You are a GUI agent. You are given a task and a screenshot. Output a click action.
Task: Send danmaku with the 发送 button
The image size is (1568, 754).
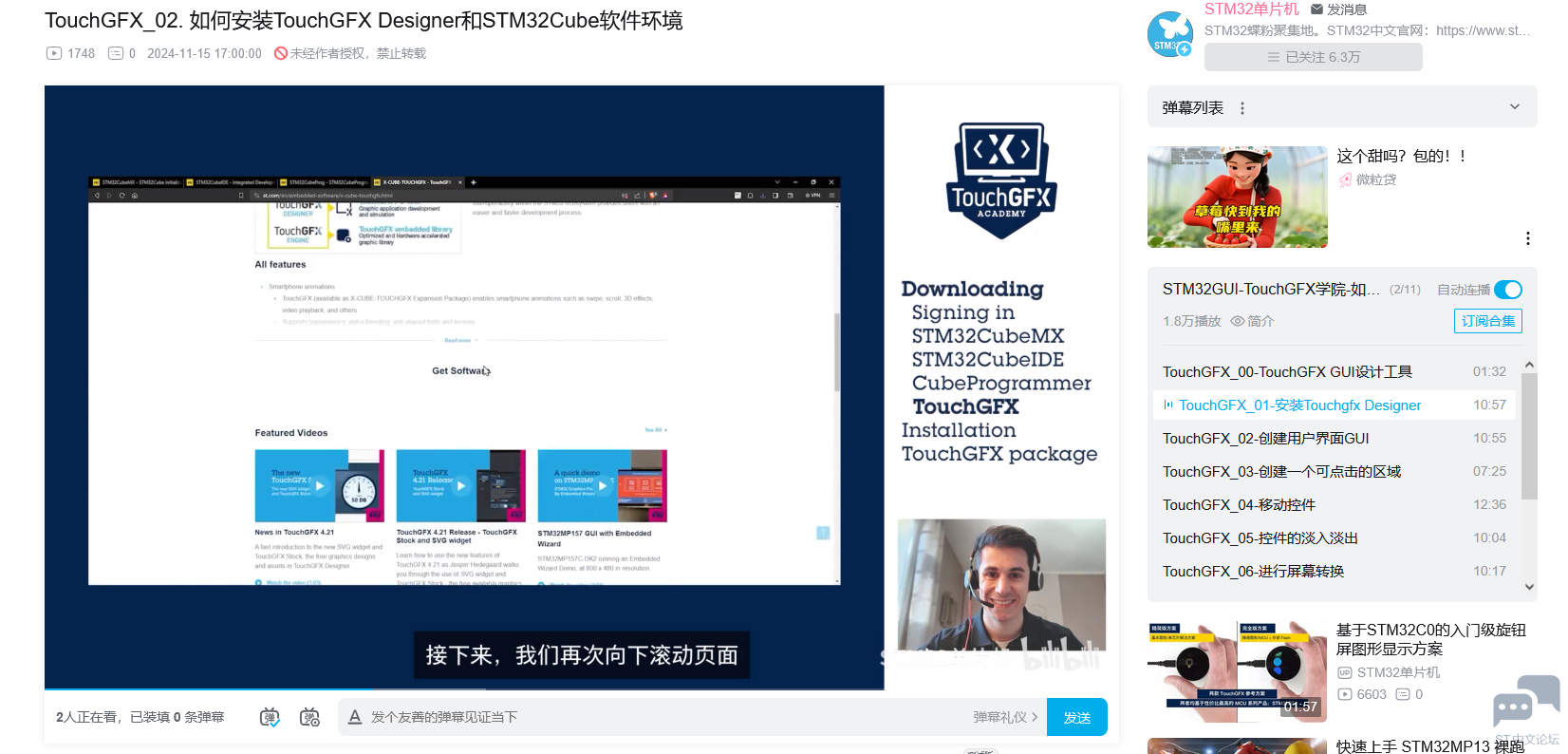[1076, 717]
